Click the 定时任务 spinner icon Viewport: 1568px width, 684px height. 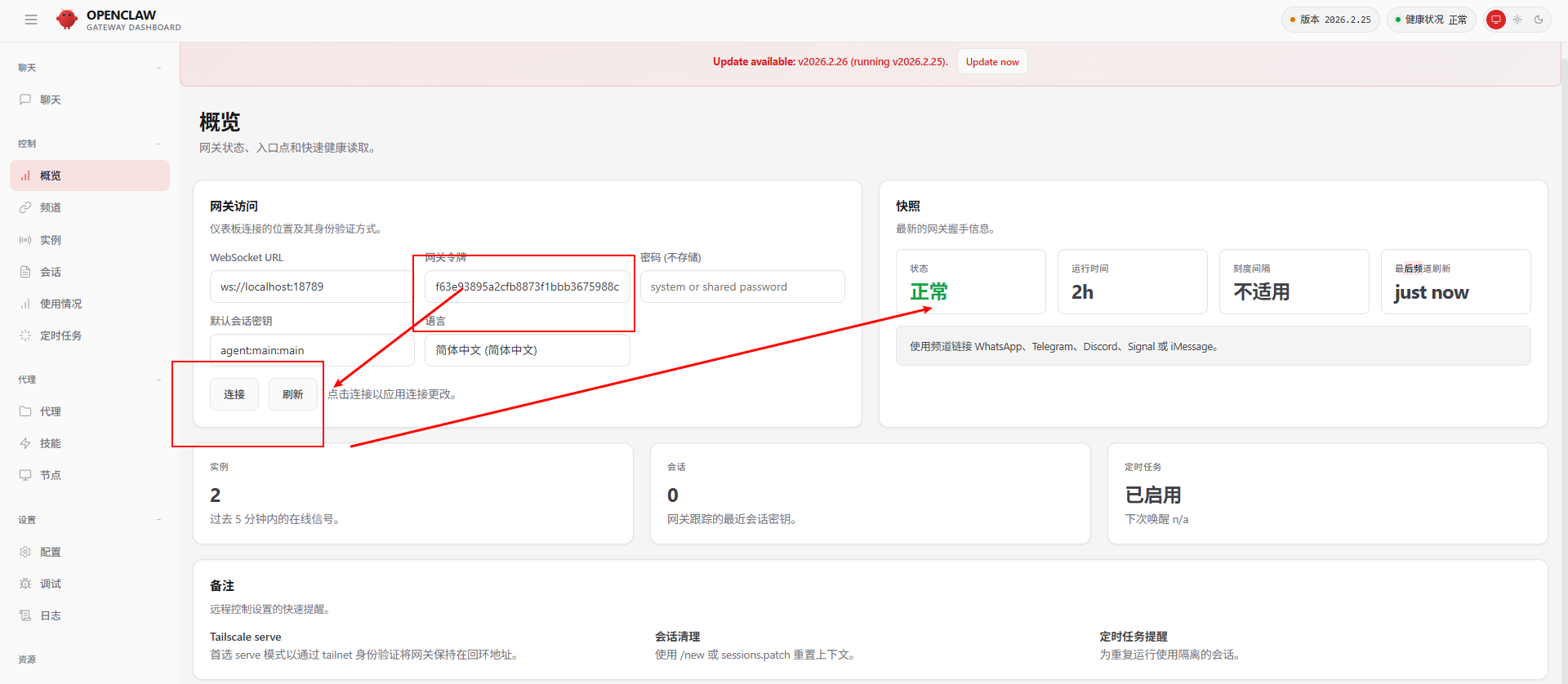(25, 335)
